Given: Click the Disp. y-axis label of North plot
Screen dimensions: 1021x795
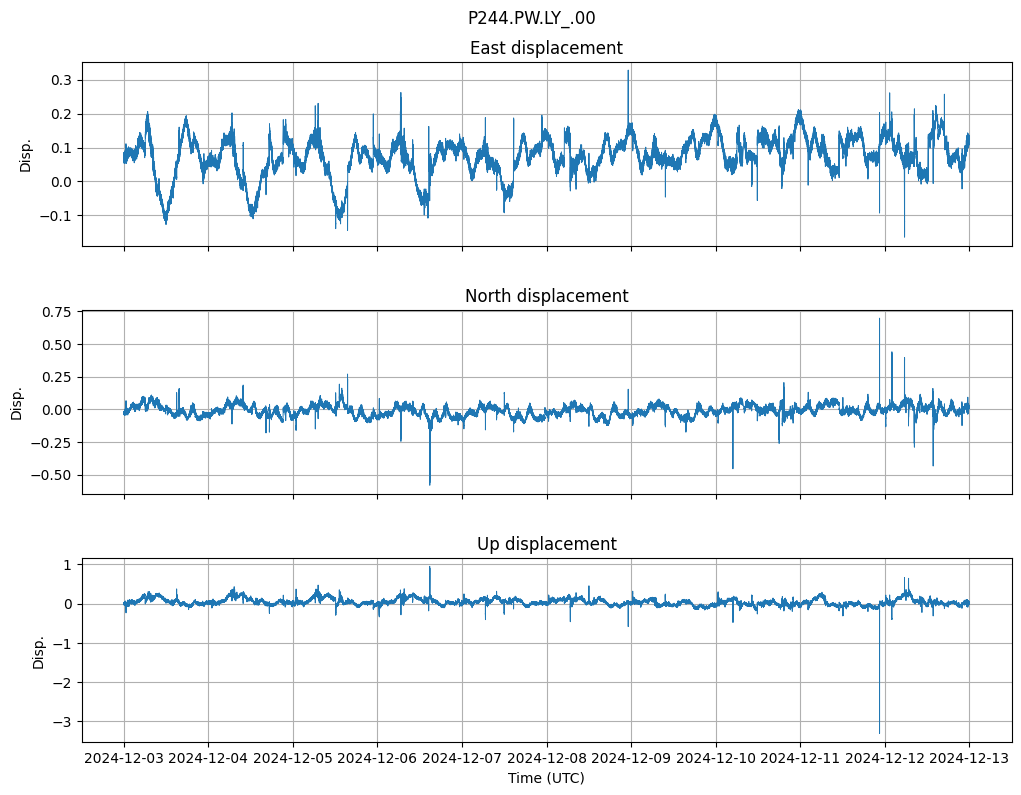Looking at the screenshot, I should tap(17, 403).
